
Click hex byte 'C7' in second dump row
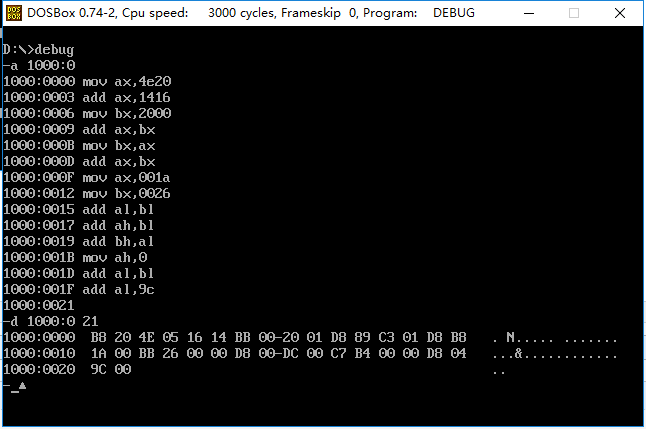(339, 353)
